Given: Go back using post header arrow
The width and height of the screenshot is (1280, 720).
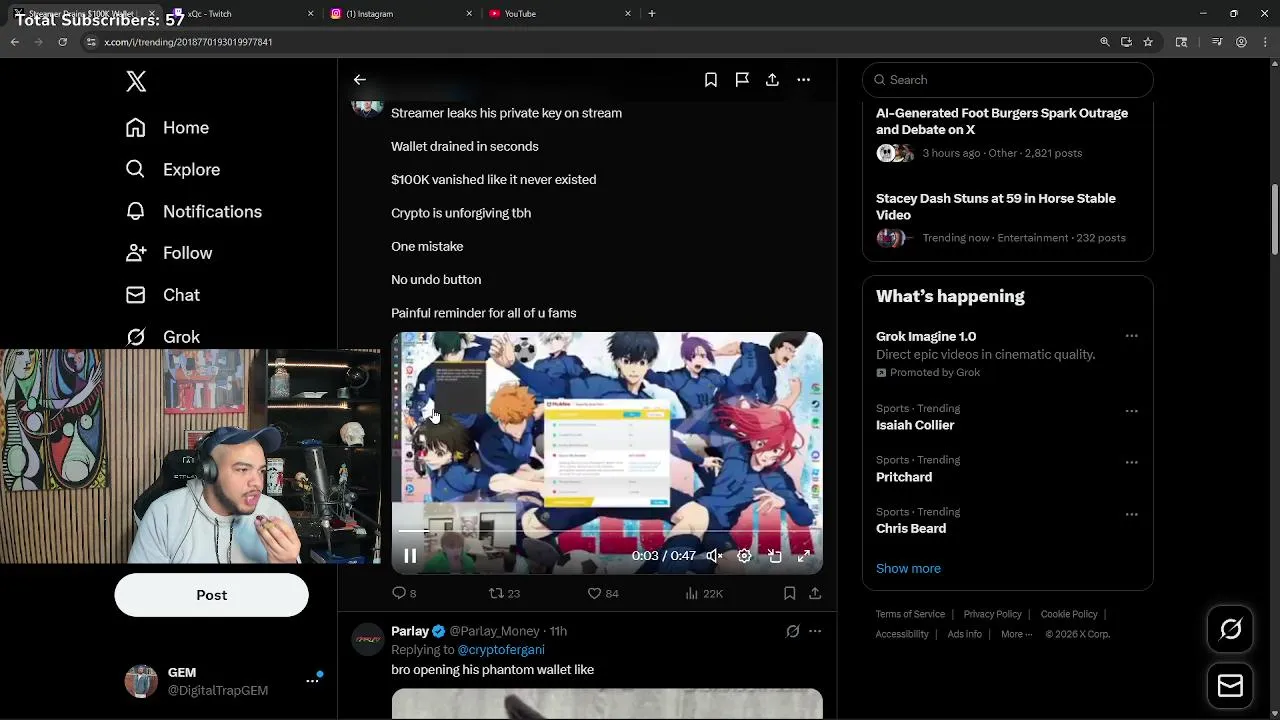Looking at the screenshot, I should (x=360, y=80).
